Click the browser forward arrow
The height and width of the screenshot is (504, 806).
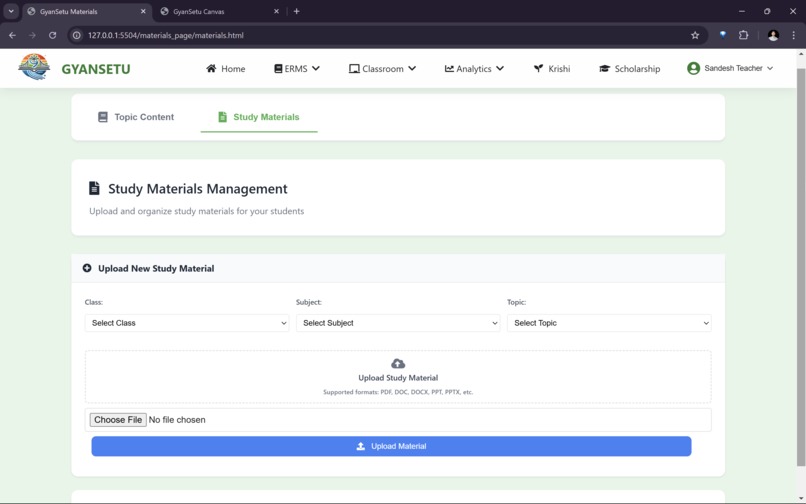tap(32, 35)
